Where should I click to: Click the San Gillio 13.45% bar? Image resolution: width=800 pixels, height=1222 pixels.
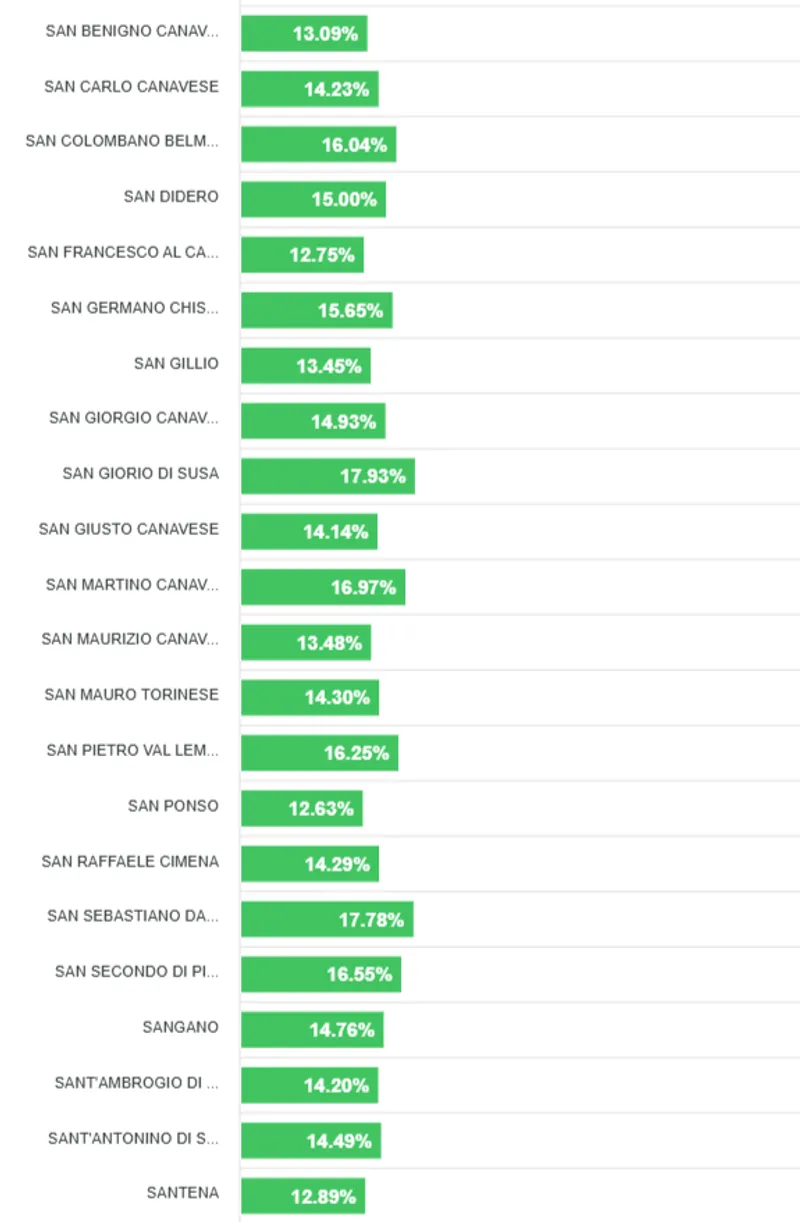[305, 366]
